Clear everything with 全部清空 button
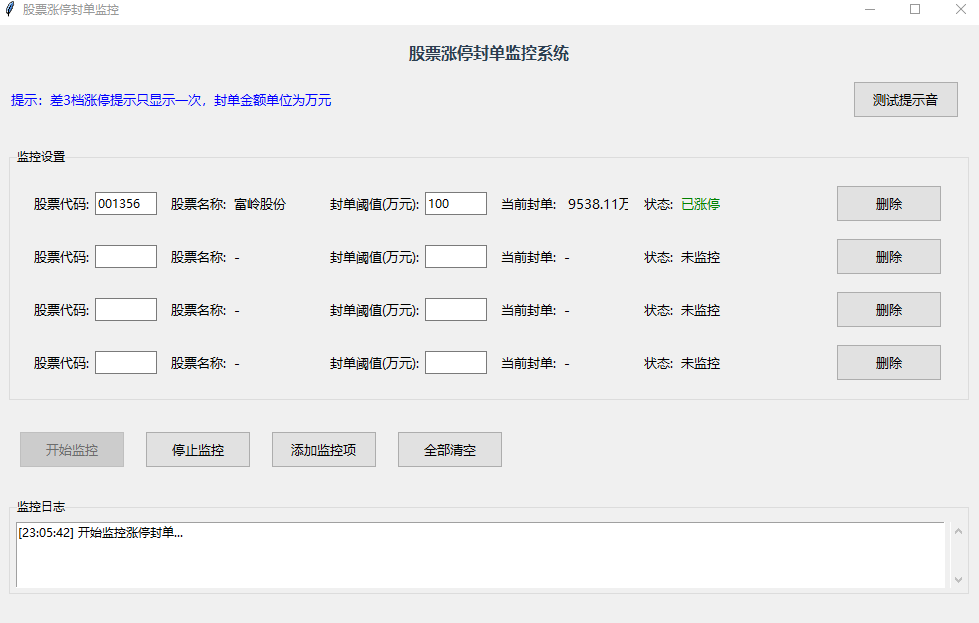The image size is (979, 623). 450,450
